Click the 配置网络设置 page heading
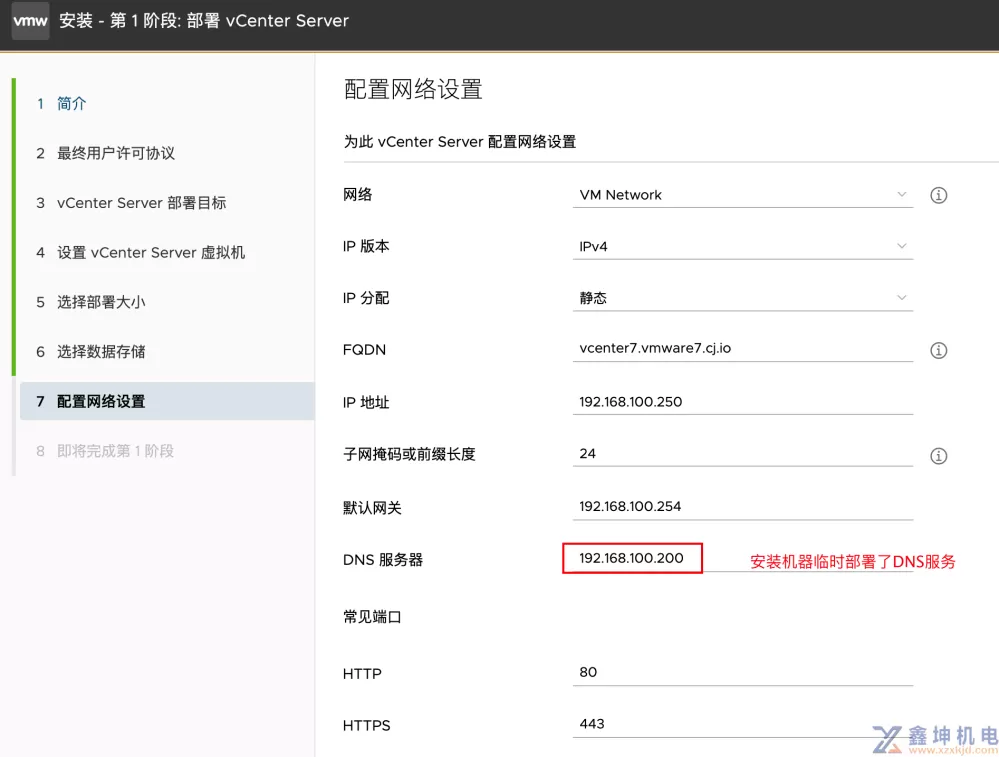Viewport: 999px width, 757px height. click(x=413, y=89)
